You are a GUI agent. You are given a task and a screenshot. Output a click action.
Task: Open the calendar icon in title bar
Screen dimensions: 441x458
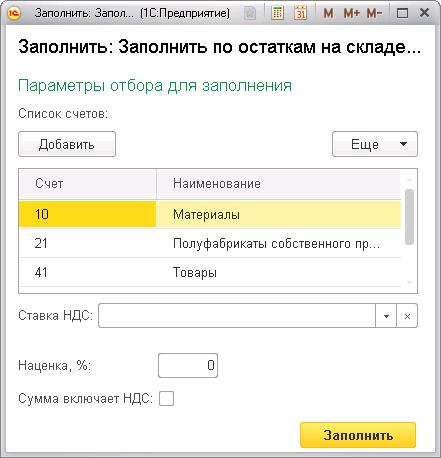click(x=300, y=13)
